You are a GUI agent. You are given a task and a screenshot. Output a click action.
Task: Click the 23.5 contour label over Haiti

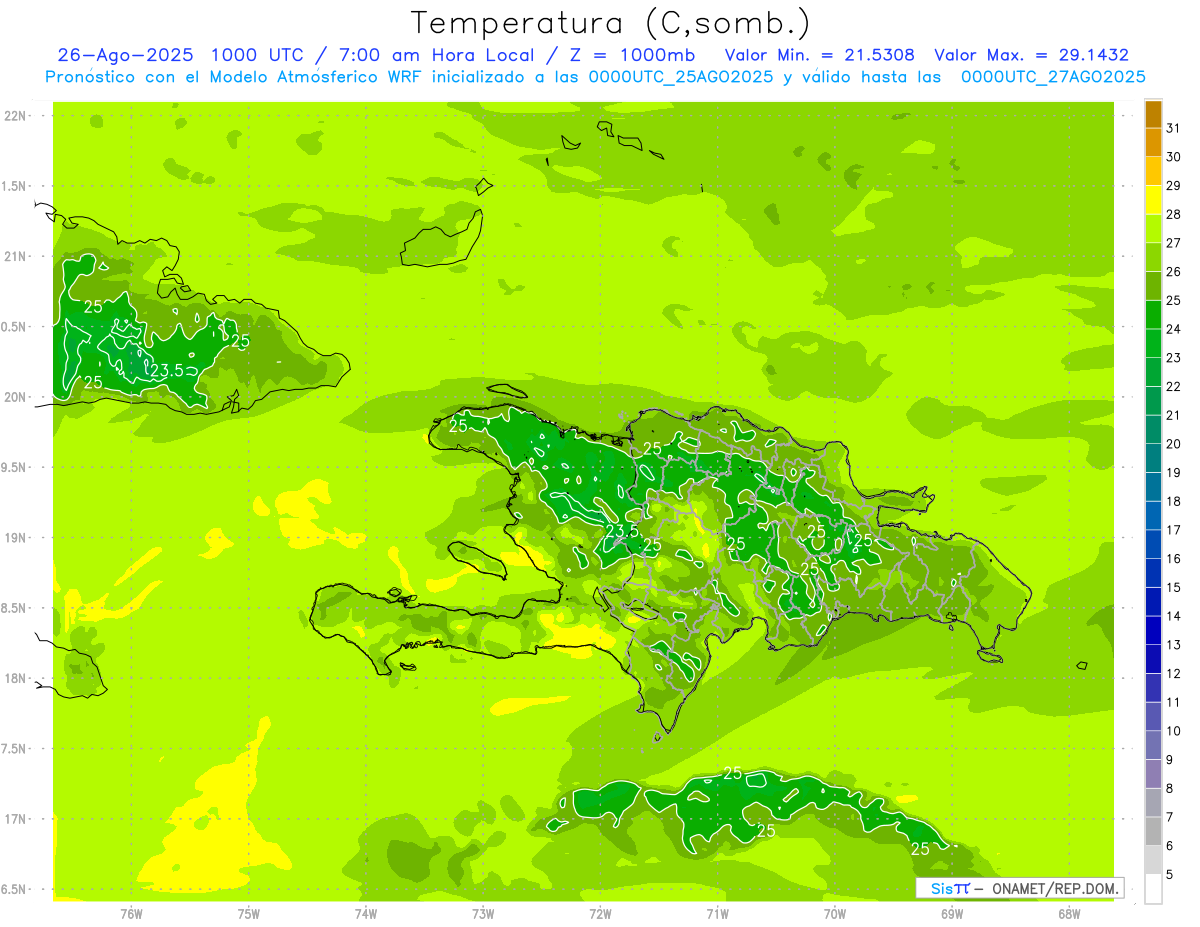pyautogui.click(x=622, y=531)
